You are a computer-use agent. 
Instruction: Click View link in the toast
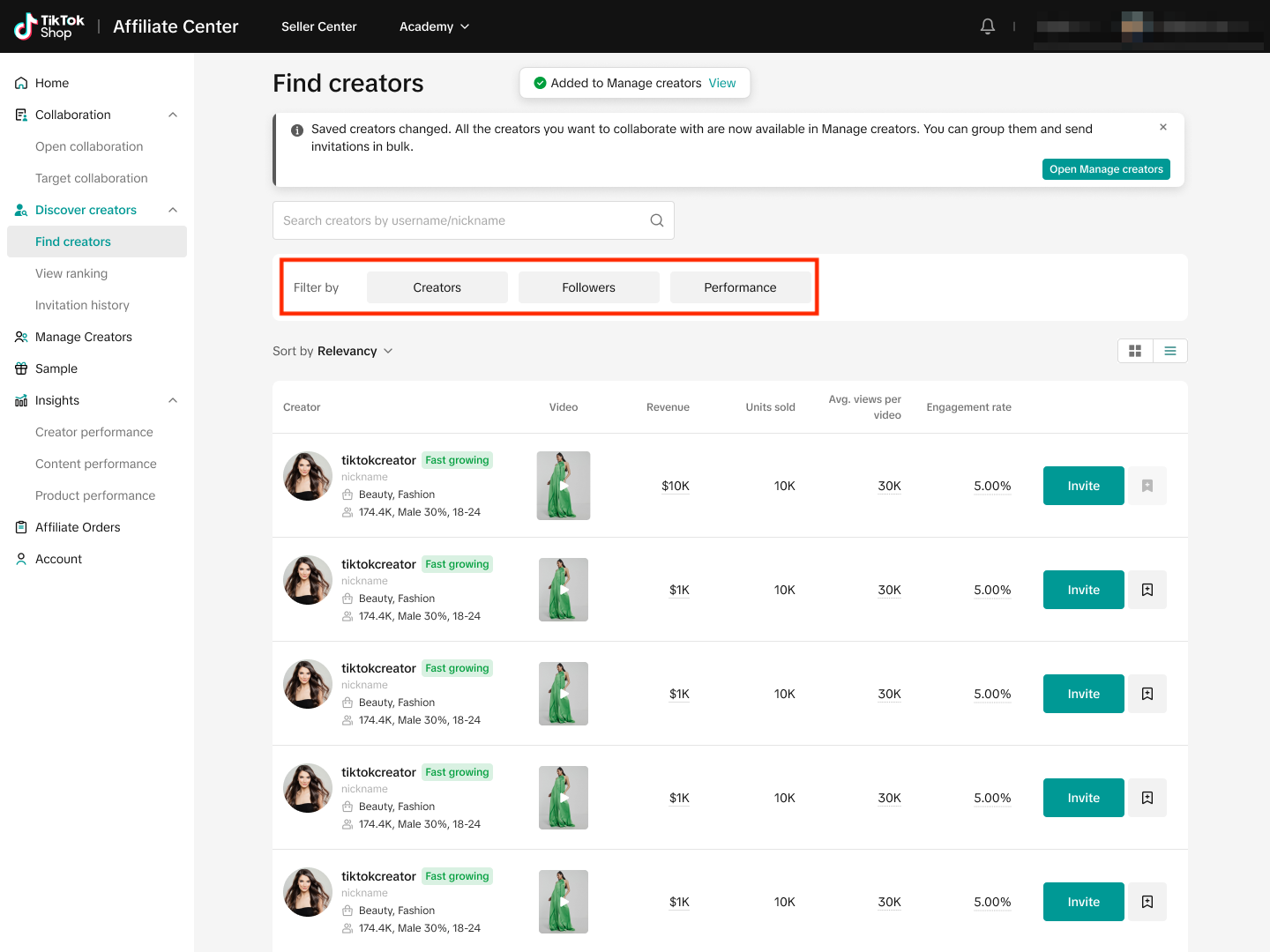(x=721, y=83)
